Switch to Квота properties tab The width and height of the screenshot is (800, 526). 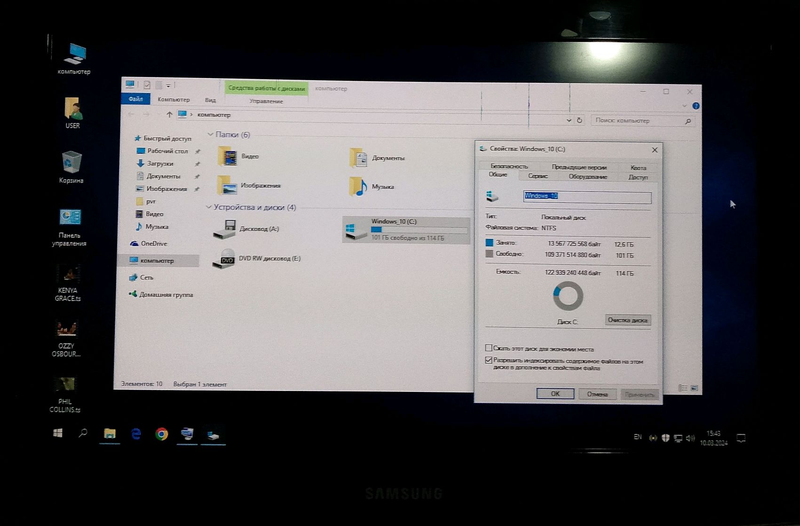(x=638, y=167)
